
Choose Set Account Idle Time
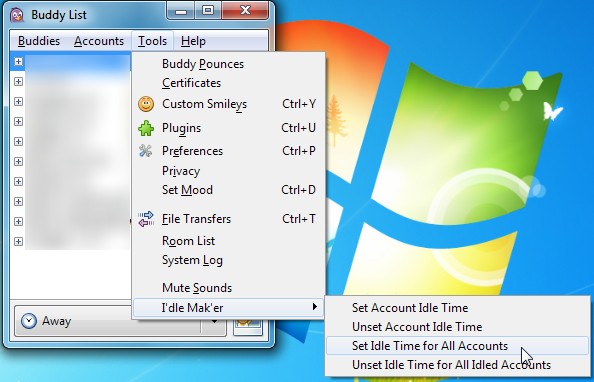(457, 308)
